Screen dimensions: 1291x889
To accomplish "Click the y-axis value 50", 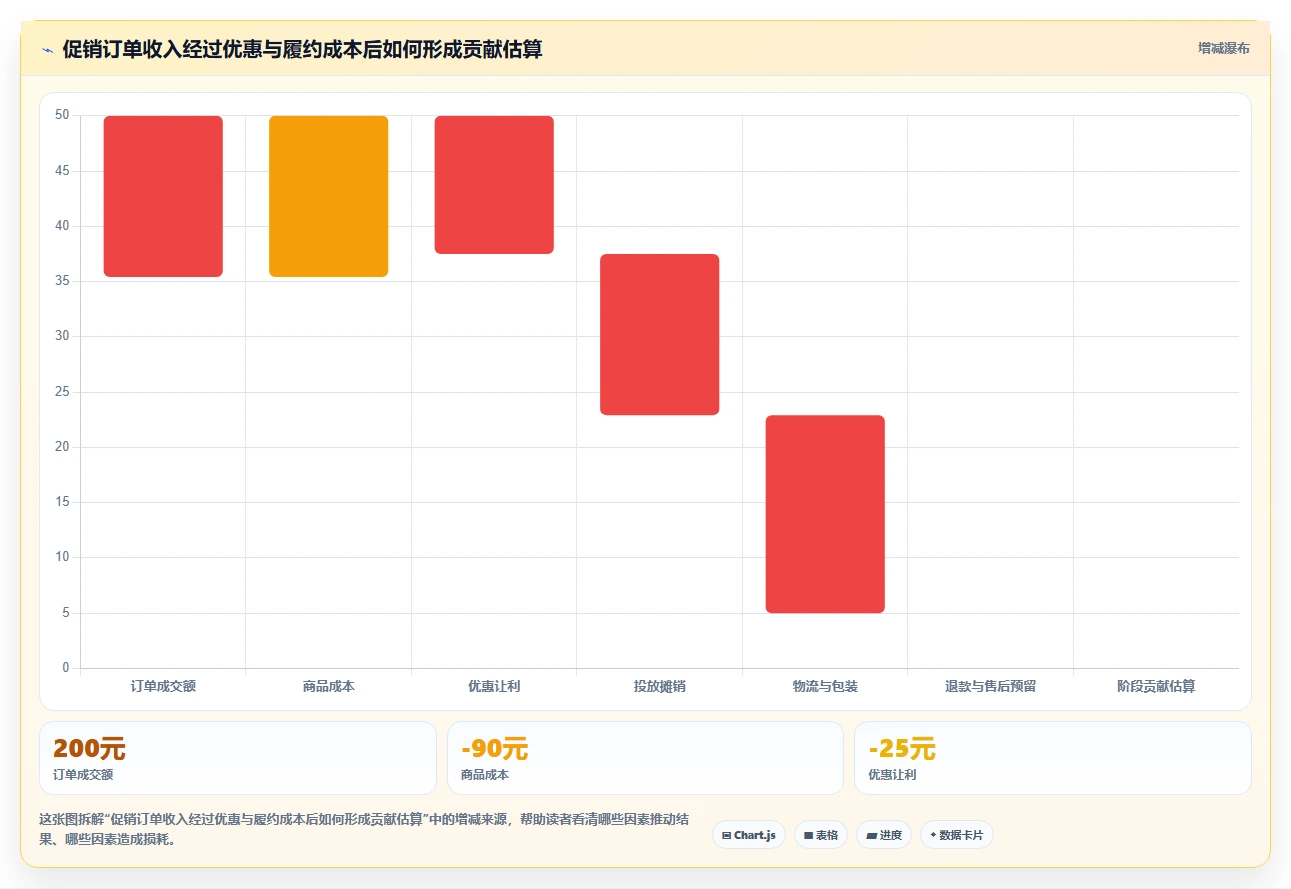I will coord(62,115).
